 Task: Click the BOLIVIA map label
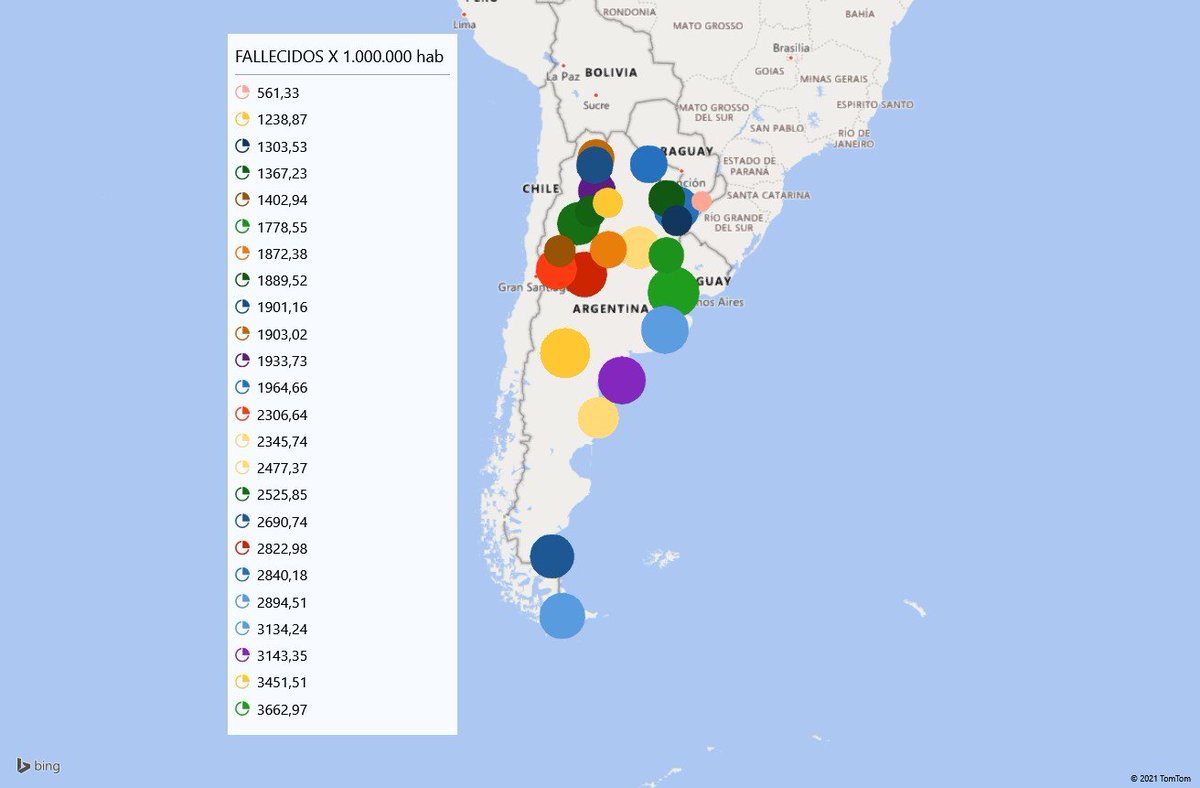[611, 73]
